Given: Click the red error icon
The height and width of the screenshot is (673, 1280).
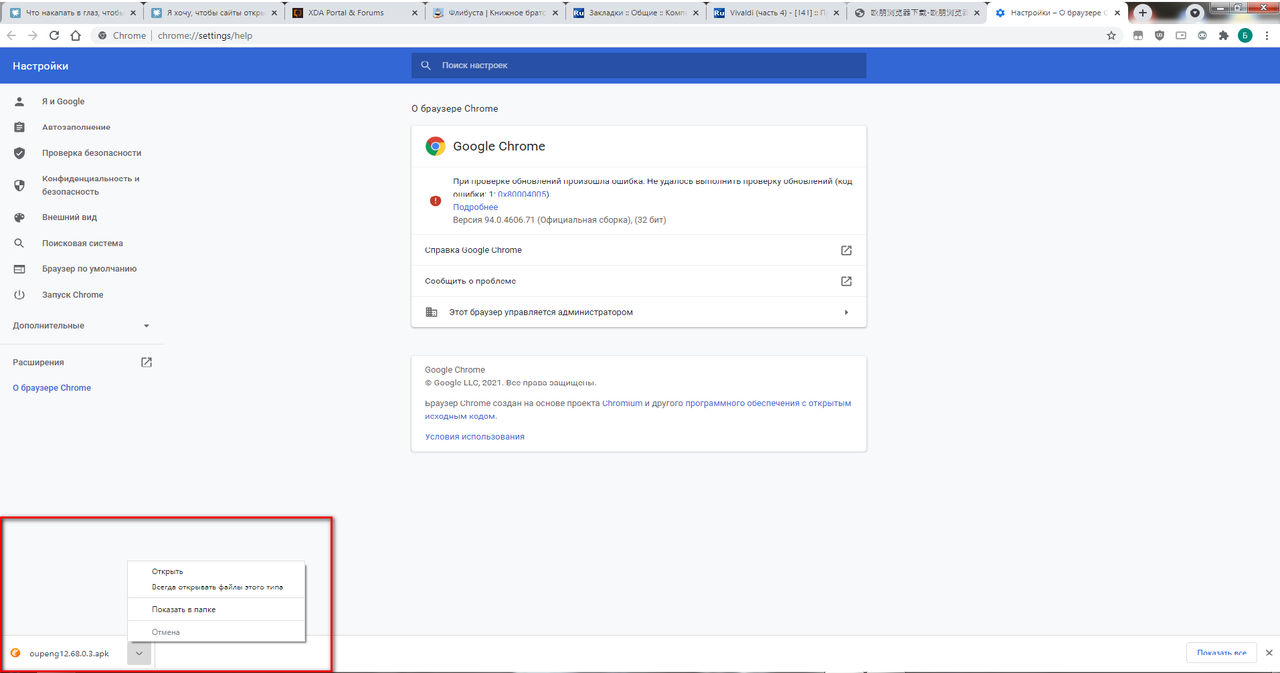Looking at the screenshot, I should coord(435,200).
